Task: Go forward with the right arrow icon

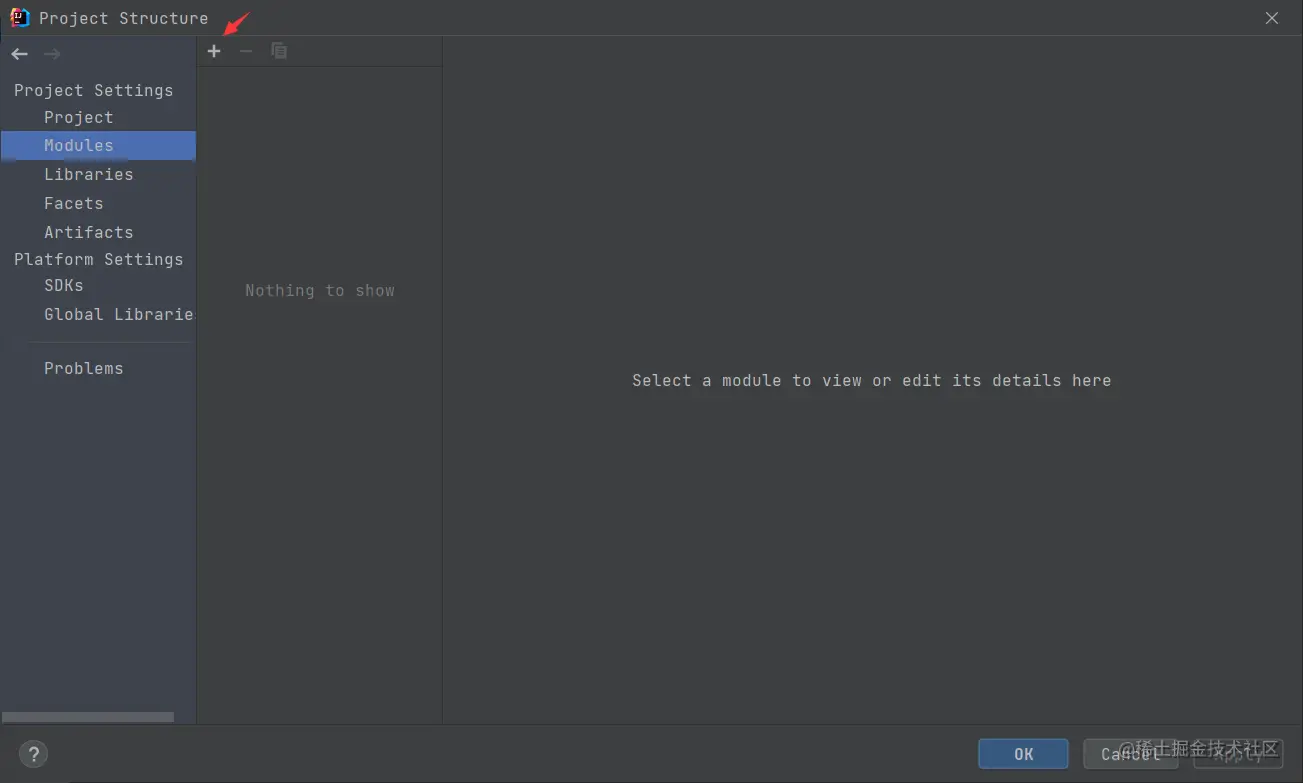Action: pos(52,54)
